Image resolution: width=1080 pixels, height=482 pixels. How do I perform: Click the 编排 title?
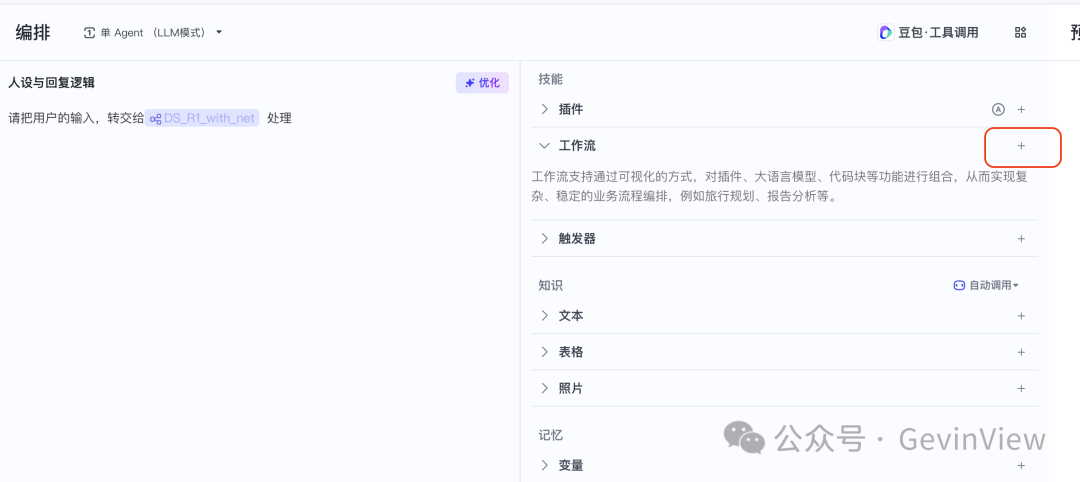point(33,32)
